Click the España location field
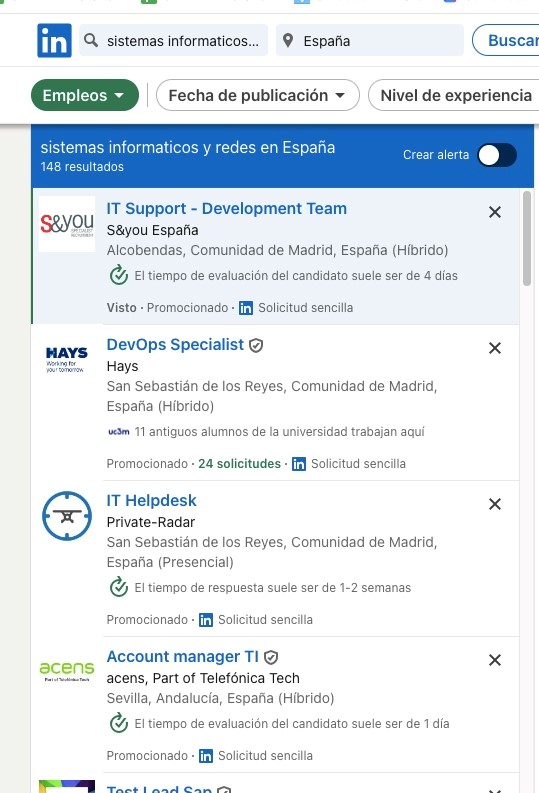This screenshot has width=539, height=793. click(x=370, y=40)
